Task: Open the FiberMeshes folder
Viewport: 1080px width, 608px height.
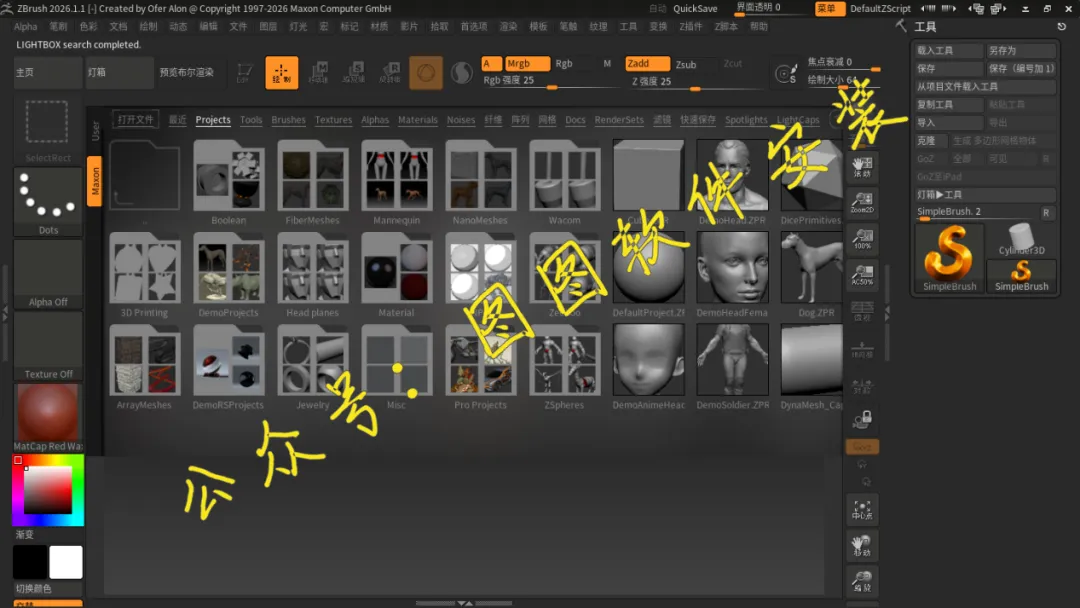Action: coord(313,182)
